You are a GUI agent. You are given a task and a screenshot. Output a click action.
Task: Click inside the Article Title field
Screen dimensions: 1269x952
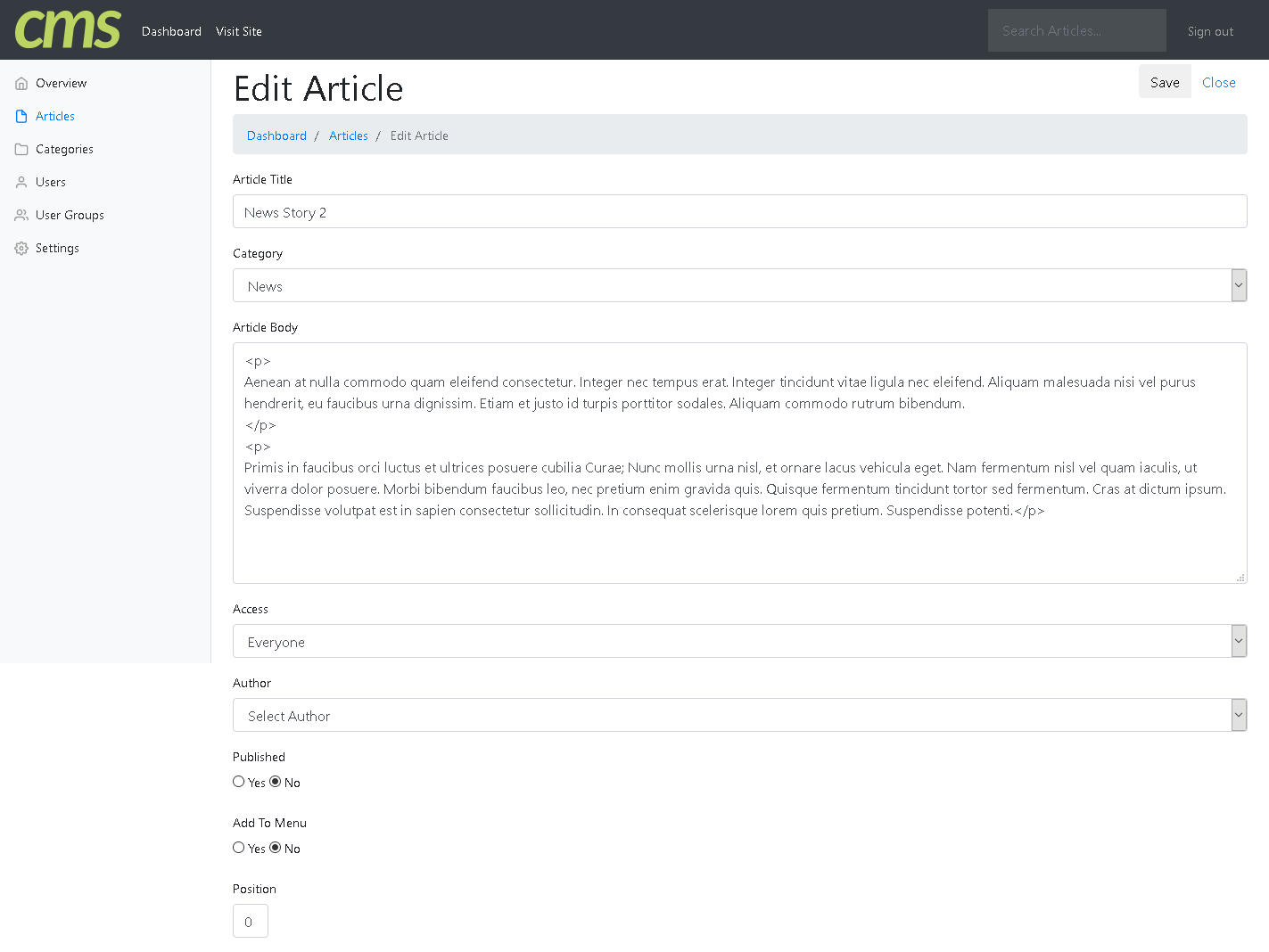(x=739, y=212)
